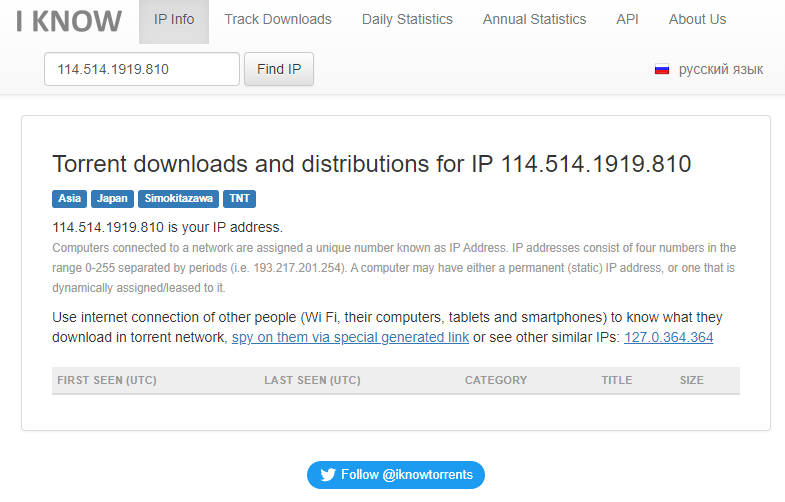
Task: Select the Asia tag badge
Action: coord(70,199)
